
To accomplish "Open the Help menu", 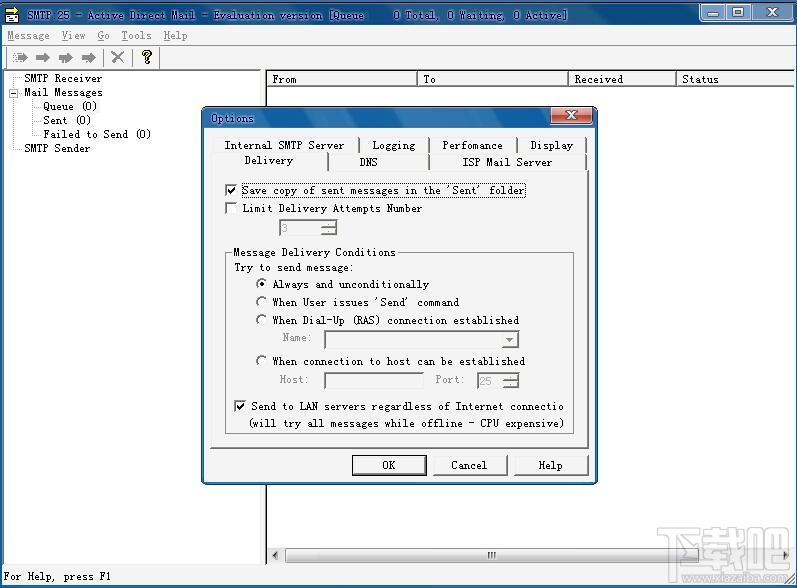I will tap(175, 36).
